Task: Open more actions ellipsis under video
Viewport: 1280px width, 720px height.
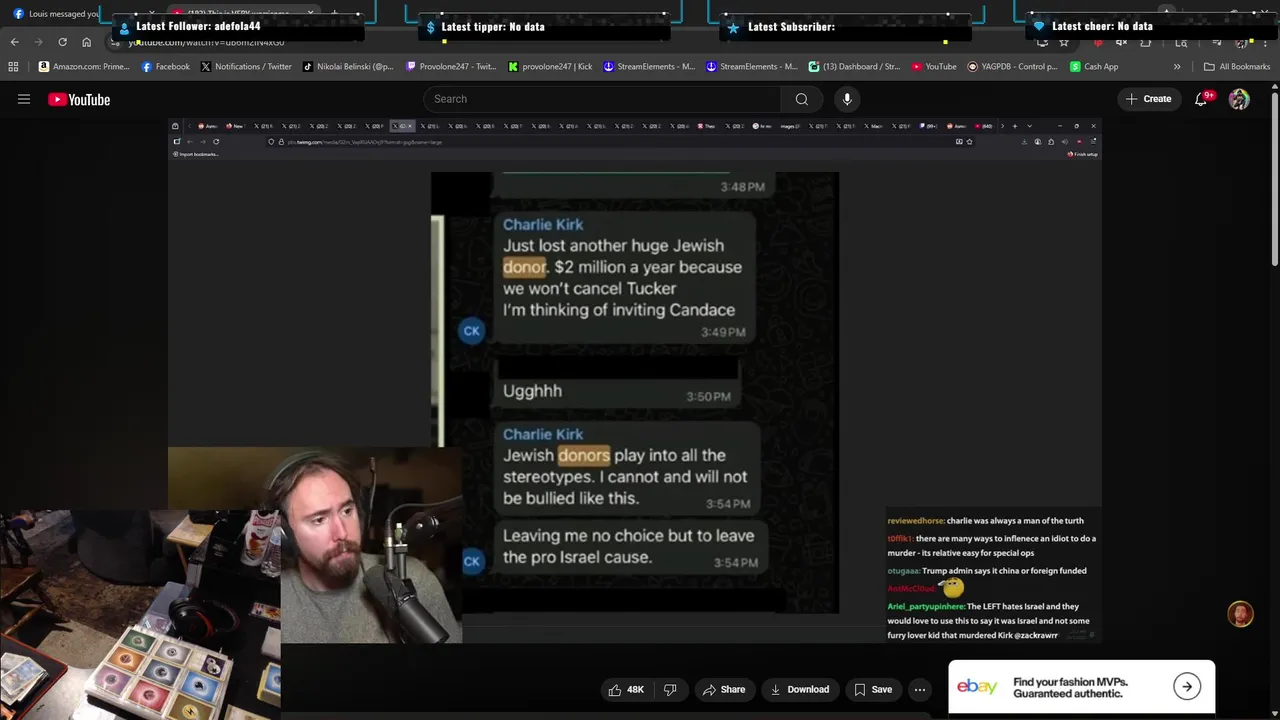Action: pos(919,689)
